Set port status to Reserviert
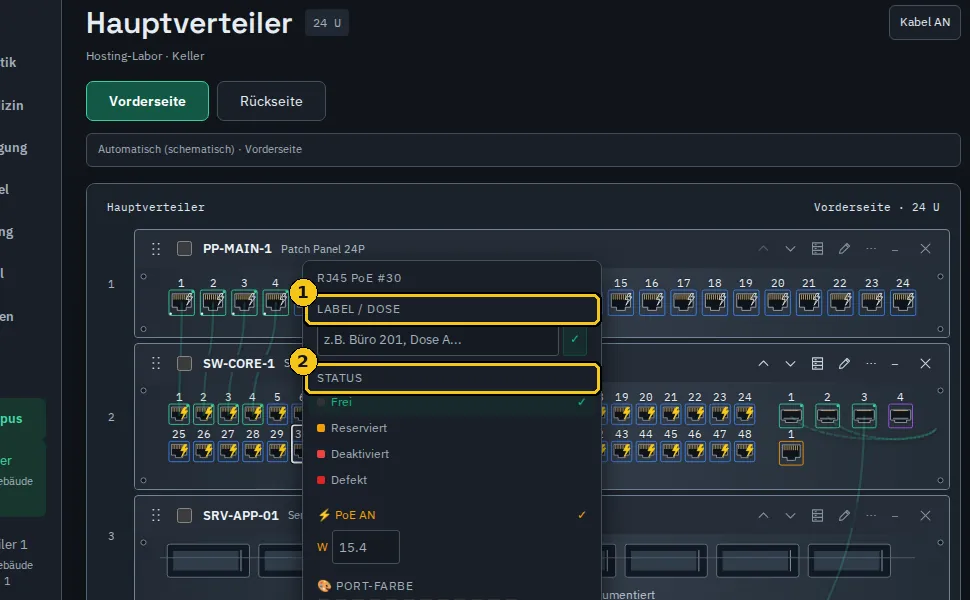Viewport: 970px width, 600px height. click(452, 428)
